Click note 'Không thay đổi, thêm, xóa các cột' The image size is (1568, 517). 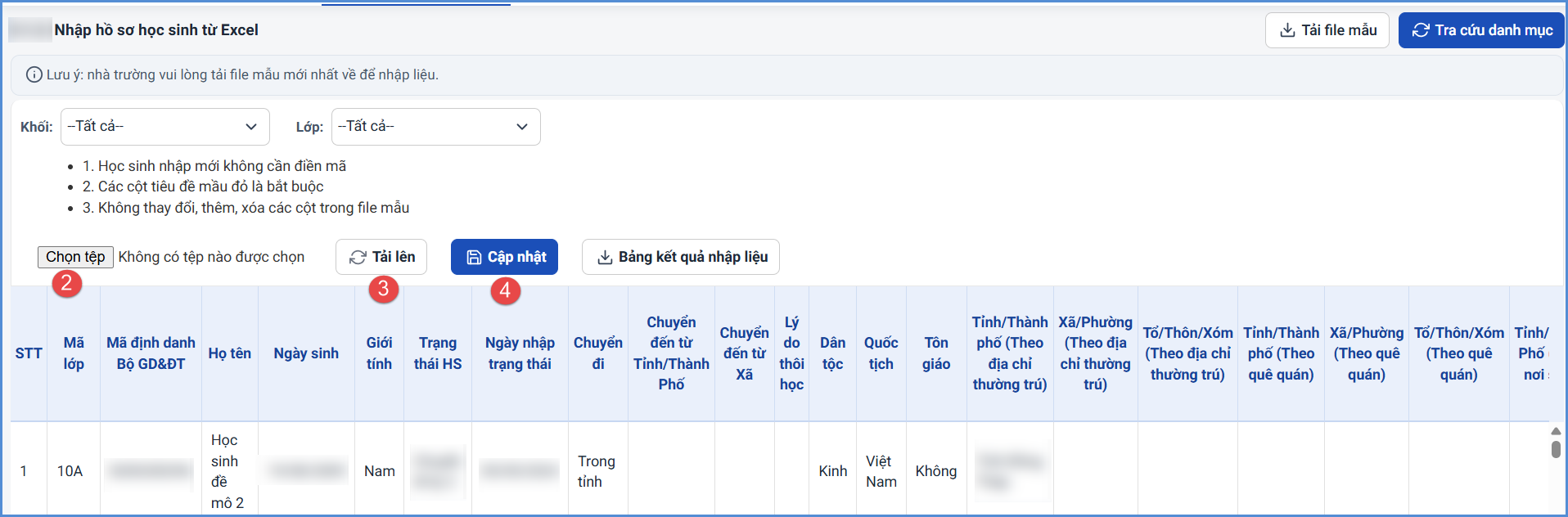point(246,208)
